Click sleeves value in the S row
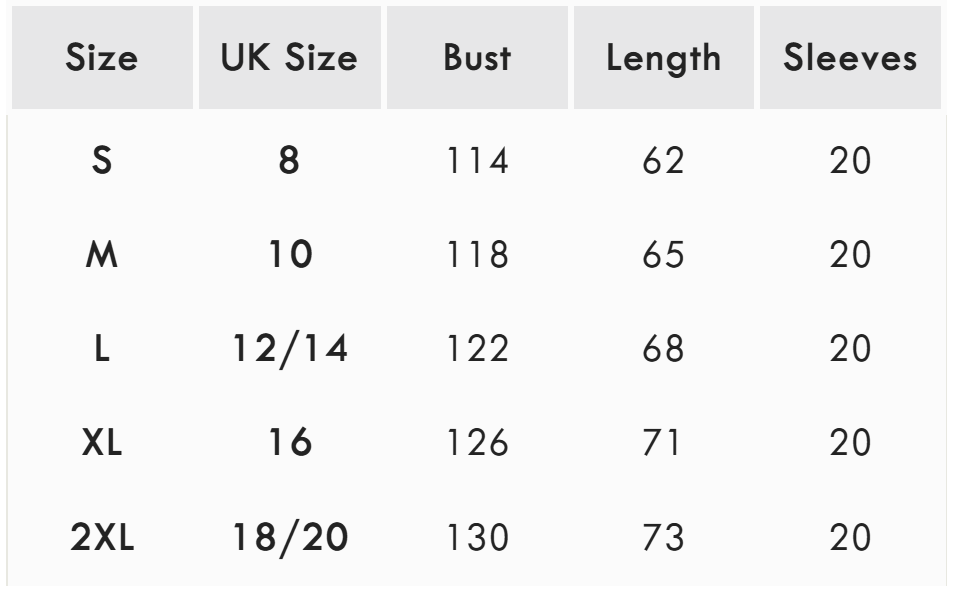Viewport: 955px width, 592px height. click(x=850, y=161)
